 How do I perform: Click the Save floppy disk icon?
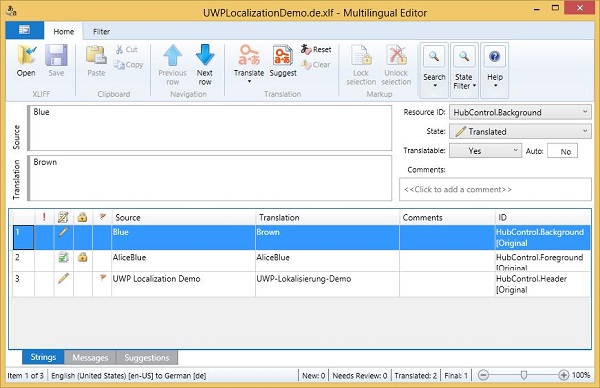point(56,55)
